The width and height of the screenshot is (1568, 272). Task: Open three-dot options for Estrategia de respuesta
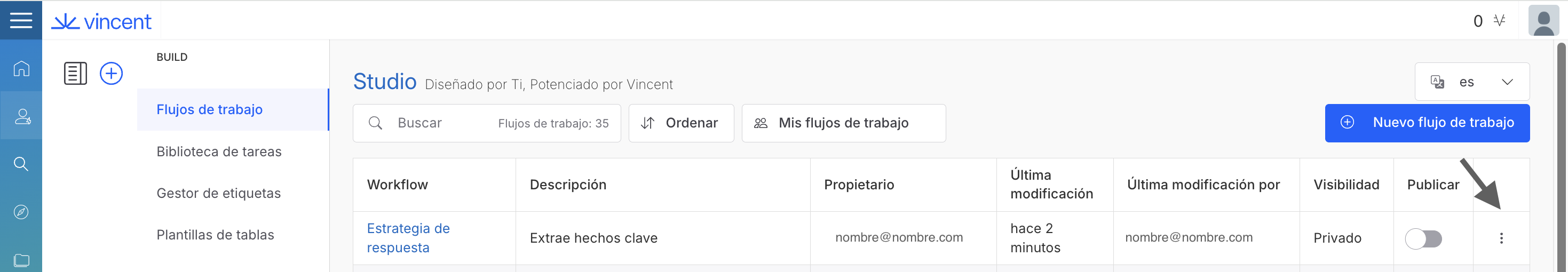[1501, 238]
